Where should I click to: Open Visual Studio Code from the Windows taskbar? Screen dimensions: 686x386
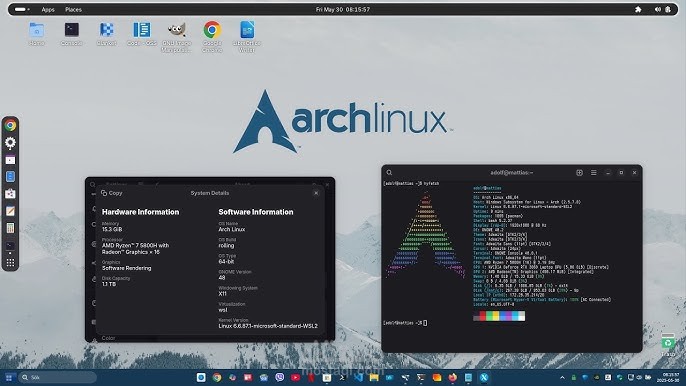pyautogui.click(x=358, y=377)
